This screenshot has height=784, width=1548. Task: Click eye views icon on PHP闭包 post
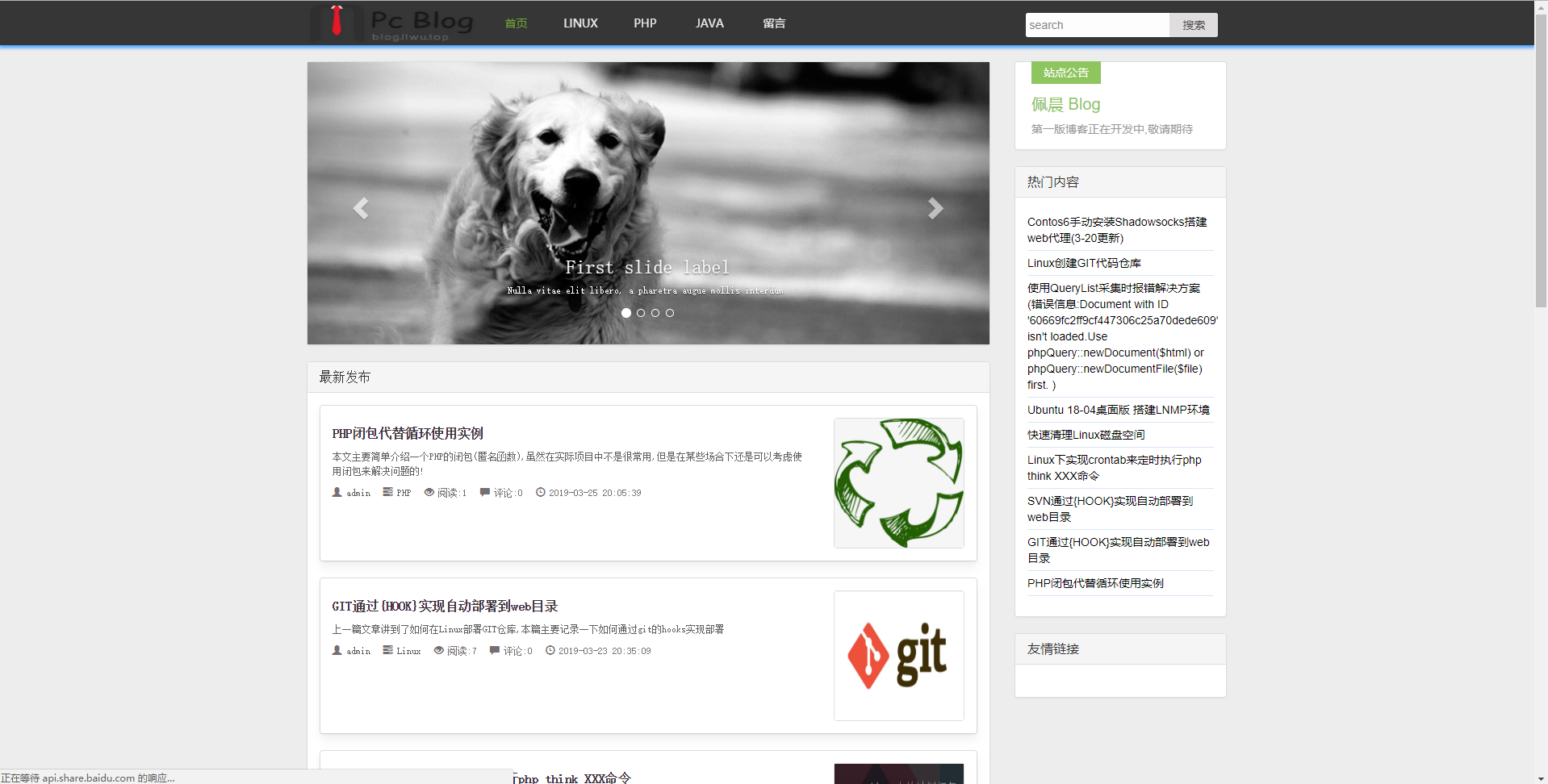[429, 492]
